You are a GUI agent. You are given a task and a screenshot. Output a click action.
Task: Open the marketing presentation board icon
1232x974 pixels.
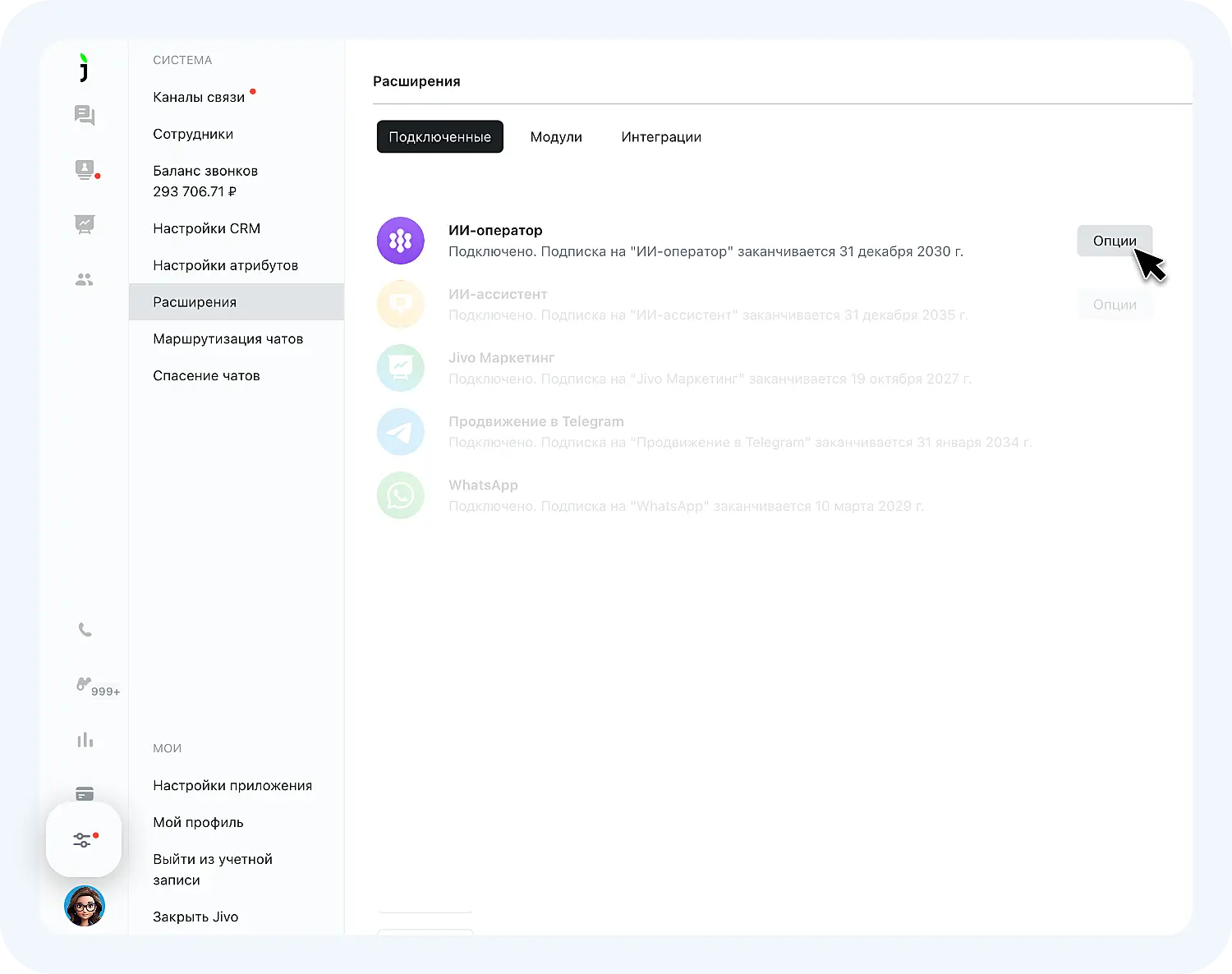tap(85, 224)
